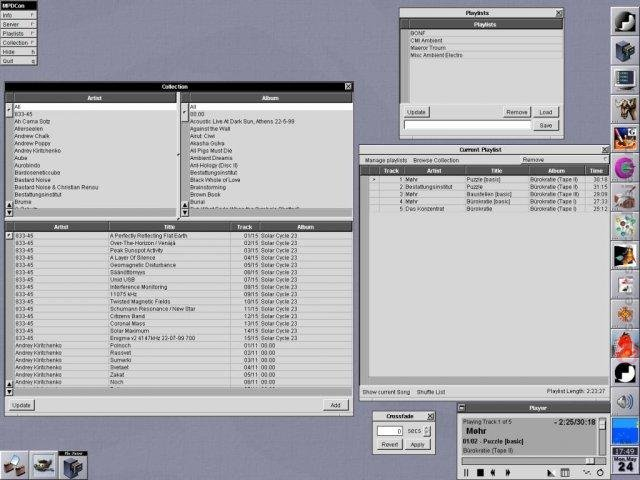This screenshot has width=640, height=480.
Task: Skip to the previous track in Player
Action: click(493, 472)
